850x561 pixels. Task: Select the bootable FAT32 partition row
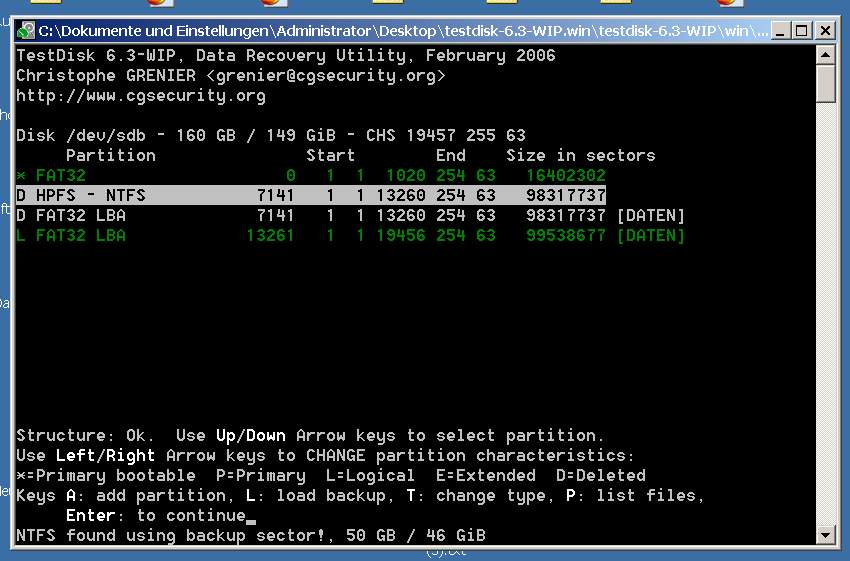tap(311, 175)
